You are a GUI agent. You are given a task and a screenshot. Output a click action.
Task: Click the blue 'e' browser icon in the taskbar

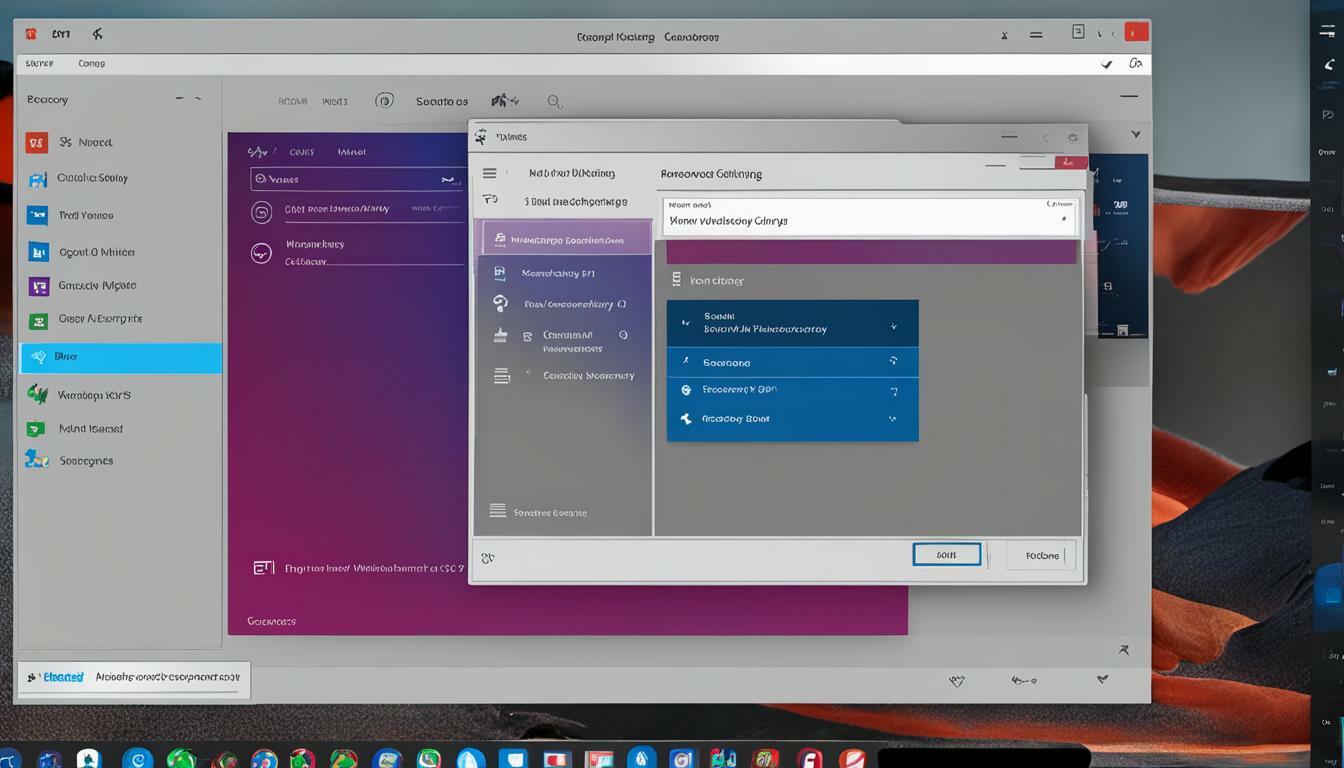[x=137, y=759]
